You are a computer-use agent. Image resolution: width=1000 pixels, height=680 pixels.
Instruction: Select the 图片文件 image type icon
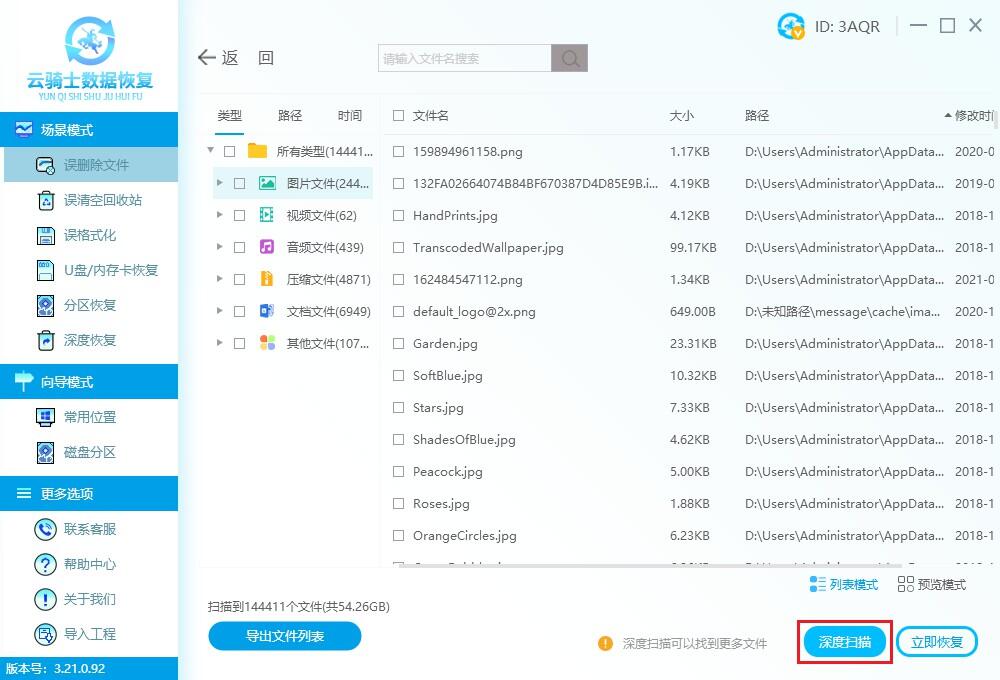tap(267, 184)
